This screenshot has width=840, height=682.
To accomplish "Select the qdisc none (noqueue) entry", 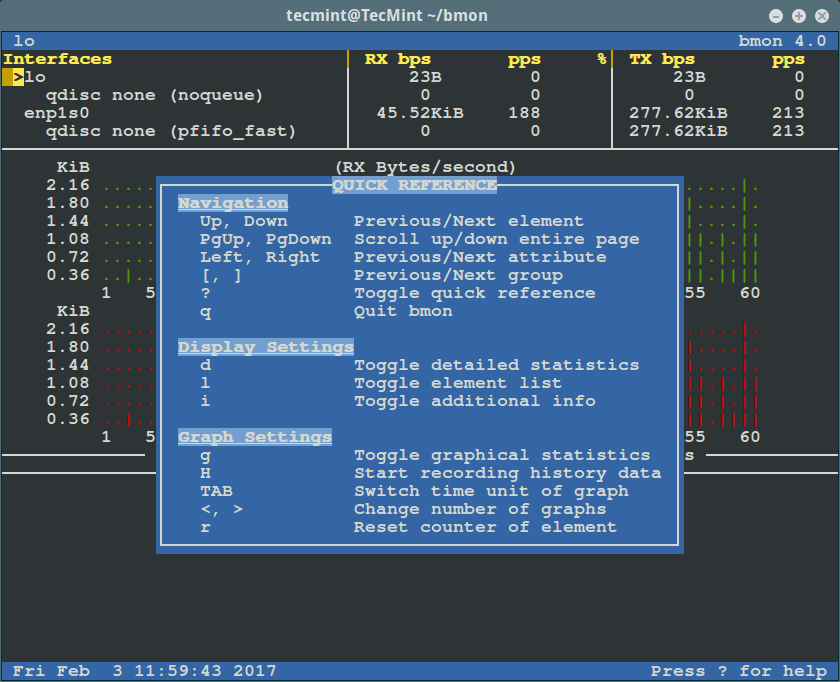I will coord(154,95).
